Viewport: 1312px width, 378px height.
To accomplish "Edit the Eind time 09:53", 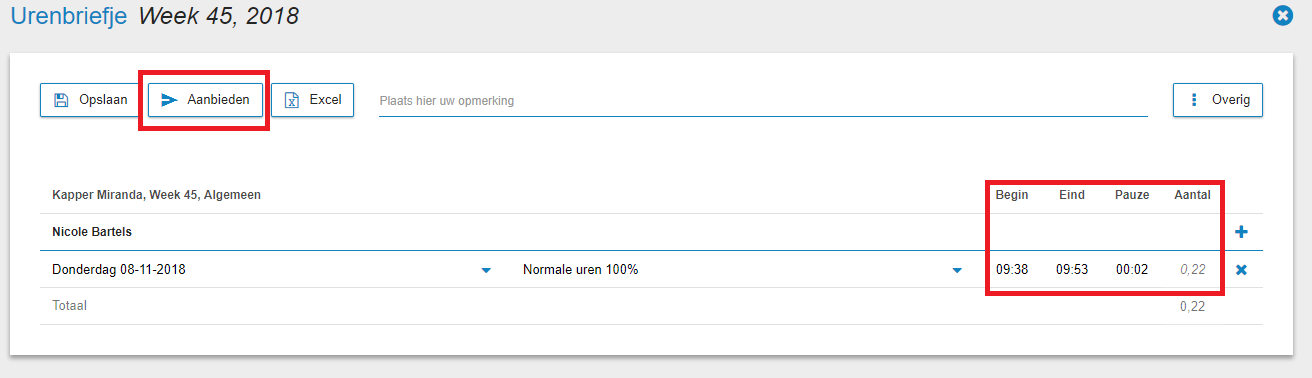I will [1072, 270].
